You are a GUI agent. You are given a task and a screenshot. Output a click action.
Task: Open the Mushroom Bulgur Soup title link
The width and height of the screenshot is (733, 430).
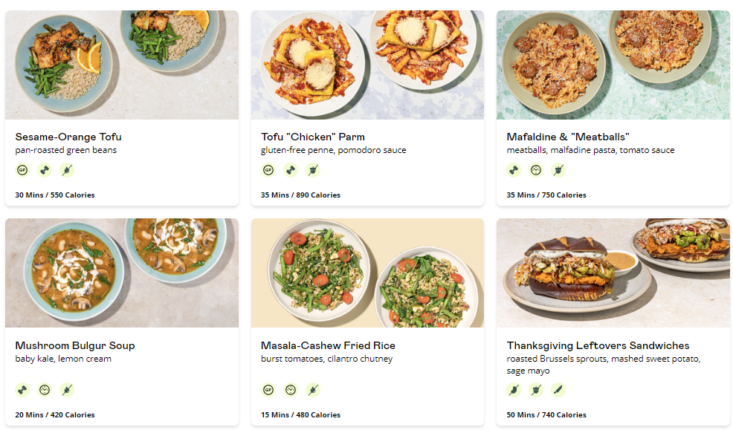75,346
